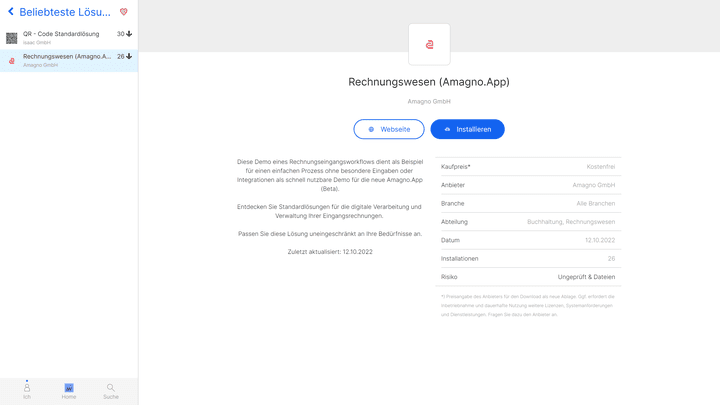This screenshot has width=720, height=405.
Task: Click the Risiko row value Ungeprüft & Dateien
Action: [x=586, y=277]
